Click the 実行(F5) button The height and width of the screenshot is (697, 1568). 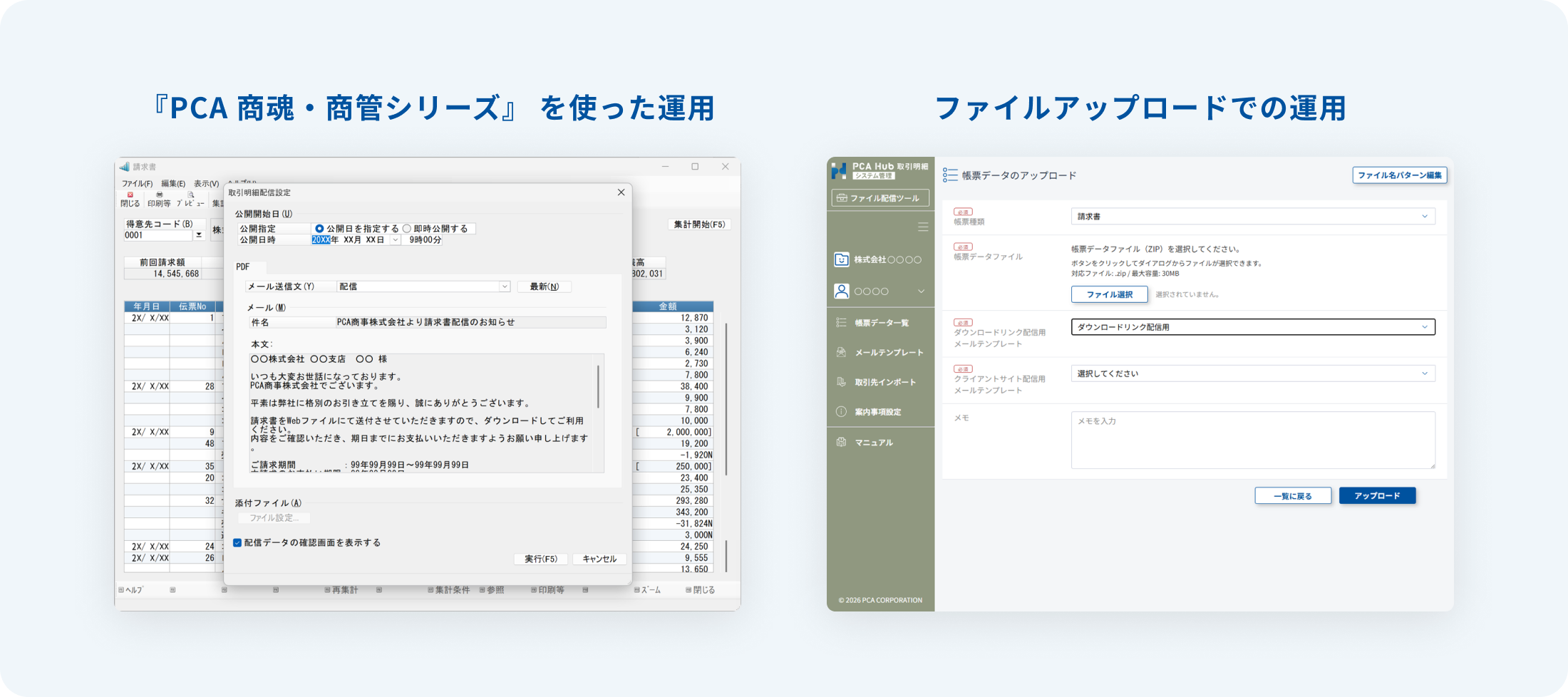pyautogui.click(x=541, y=559)
